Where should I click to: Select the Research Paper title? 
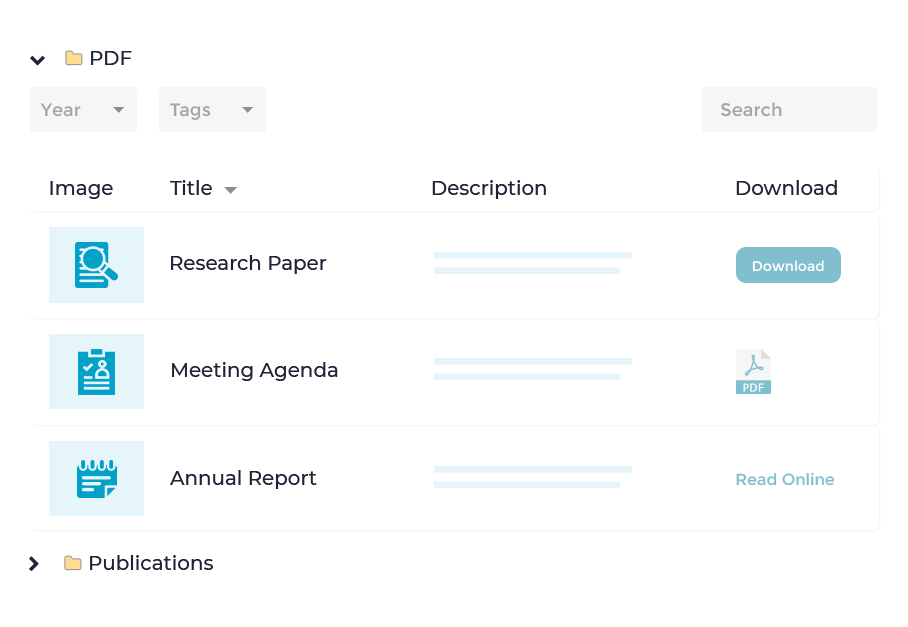[248, 263]
